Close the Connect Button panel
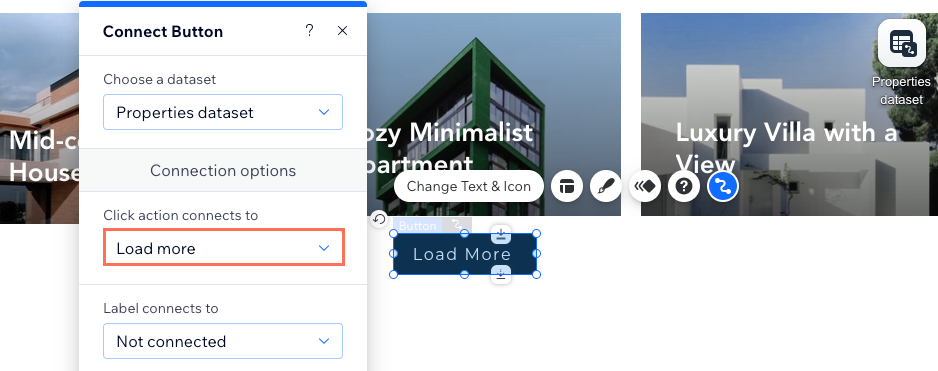The image size is (938, 371). (342, 31)
